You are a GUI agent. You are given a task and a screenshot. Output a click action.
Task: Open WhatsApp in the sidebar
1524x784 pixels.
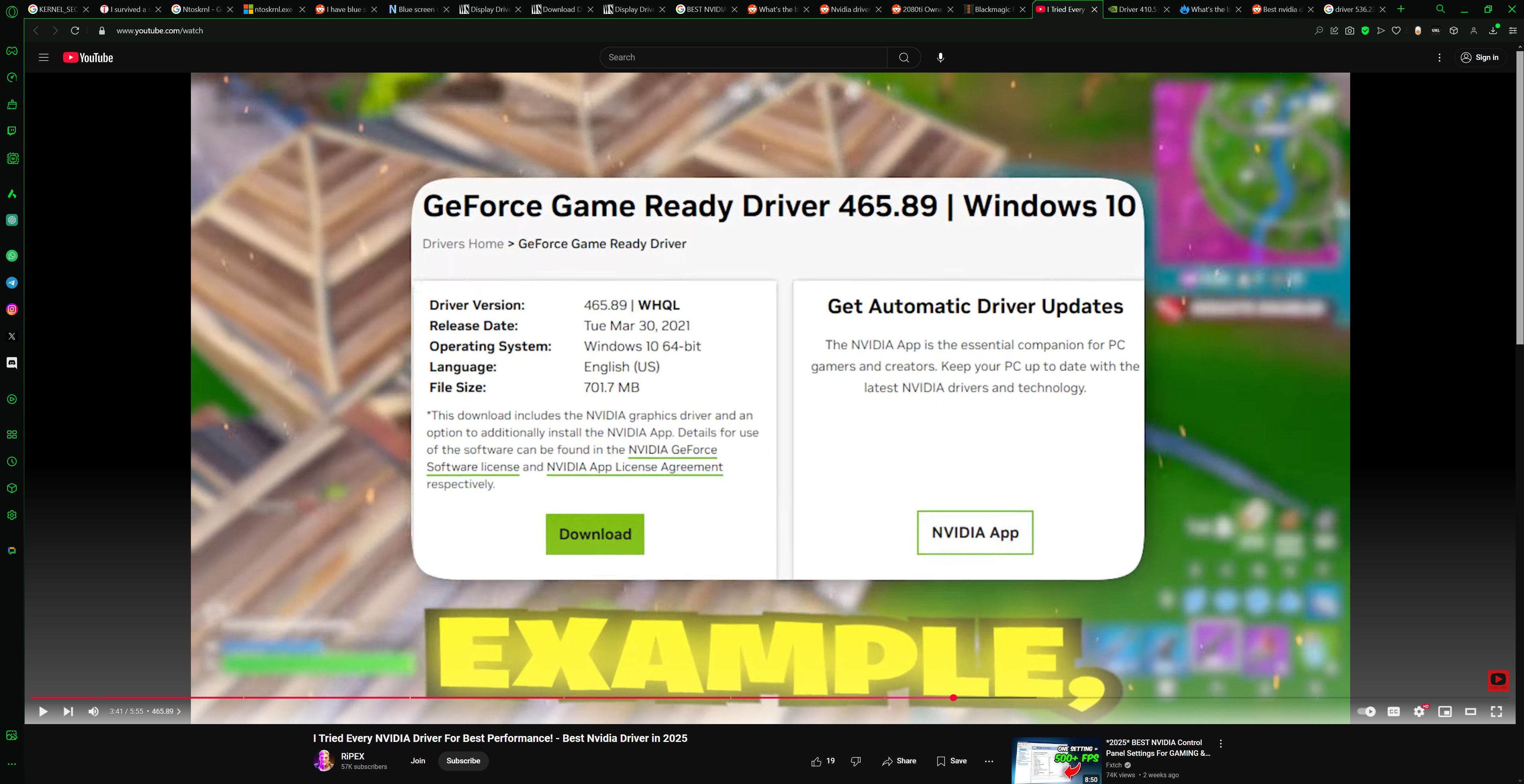pyautogui.click(x=12, y=256)
